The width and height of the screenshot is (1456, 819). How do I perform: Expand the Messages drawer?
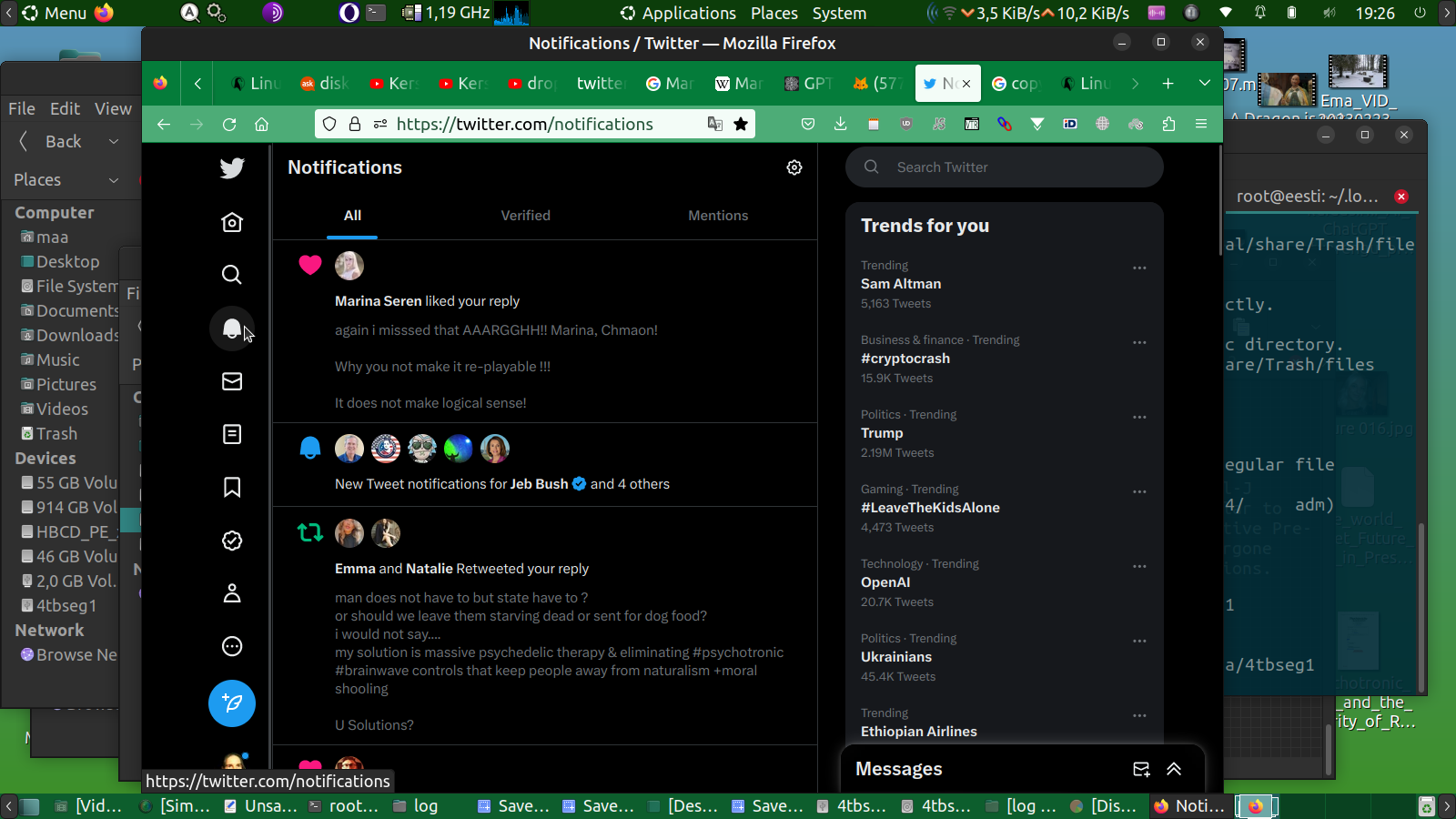tap(1174, 769)
